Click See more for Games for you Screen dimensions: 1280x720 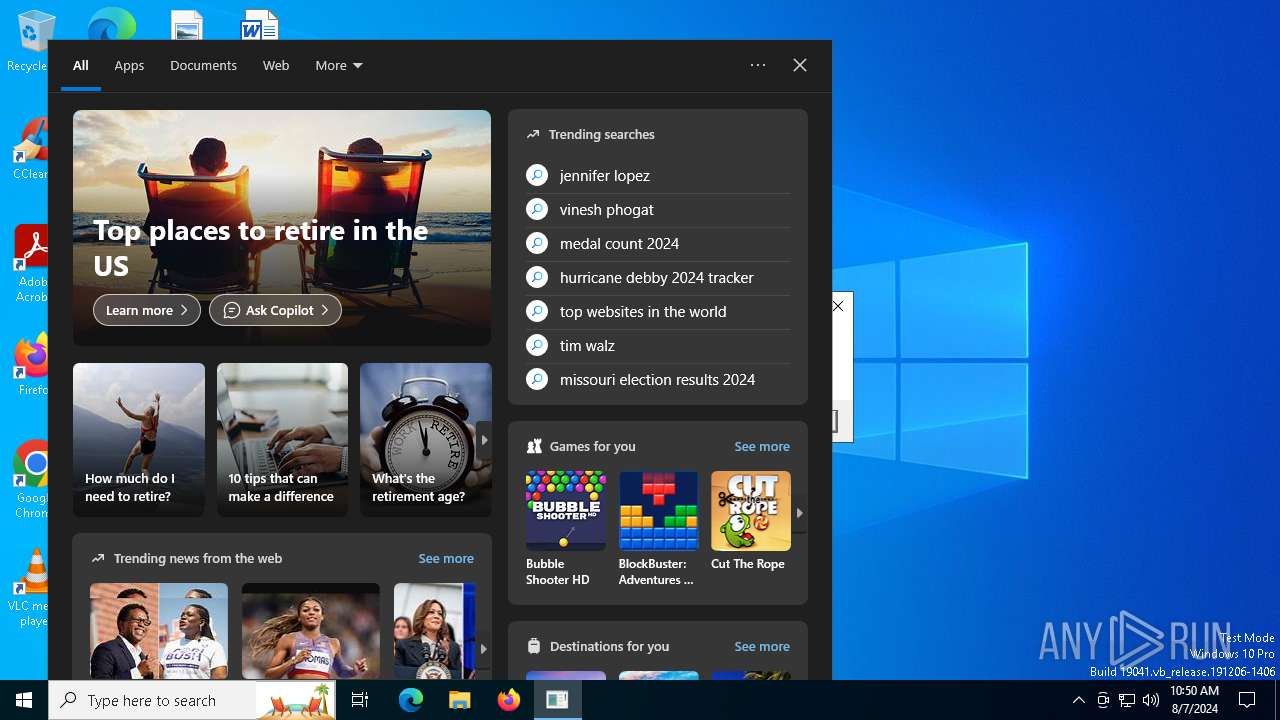pyautogui.click(x=762, y=446)
